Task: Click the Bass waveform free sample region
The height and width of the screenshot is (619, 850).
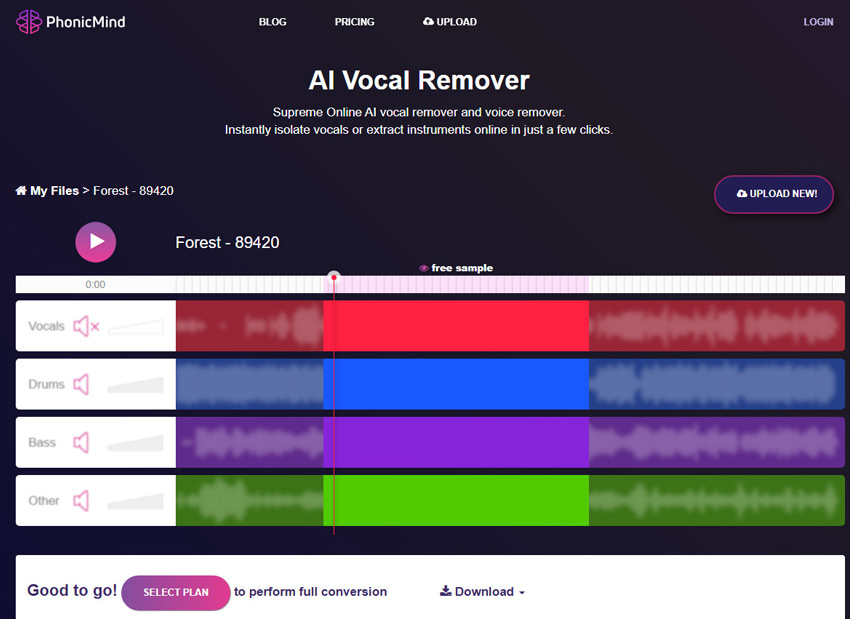Action: point(456,442)
